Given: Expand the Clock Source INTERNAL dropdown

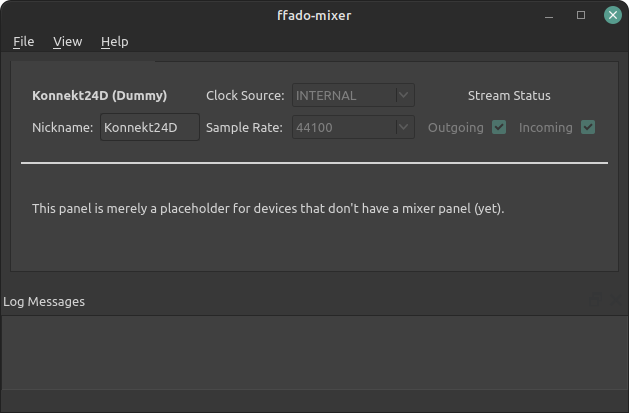Looking at the screenshot, I should click(x=353, y=96).
